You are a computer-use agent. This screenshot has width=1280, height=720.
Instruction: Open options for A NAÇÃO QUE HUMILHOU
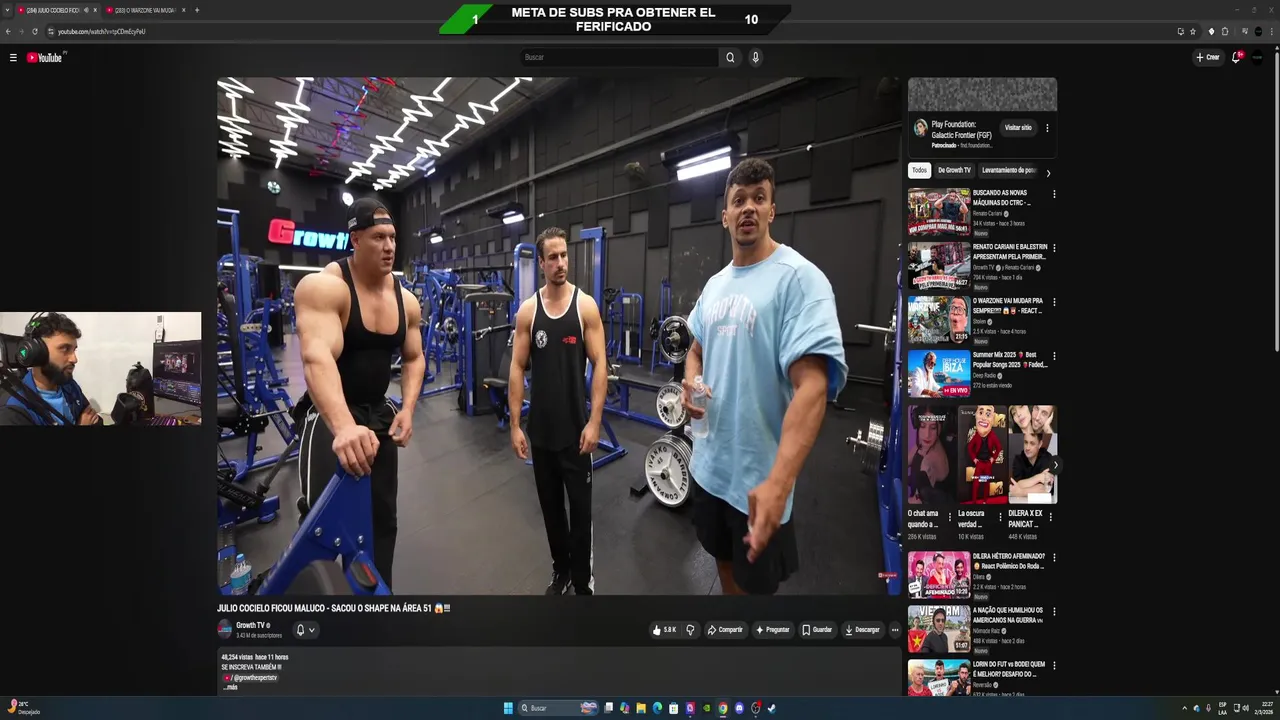click(1053, 611)
